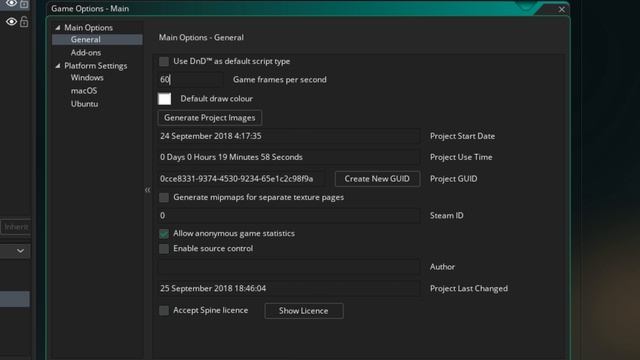Enable DnD as default script type
This screenshot has height=360, width=640.
pyautogui.click(x=164, y=61)
